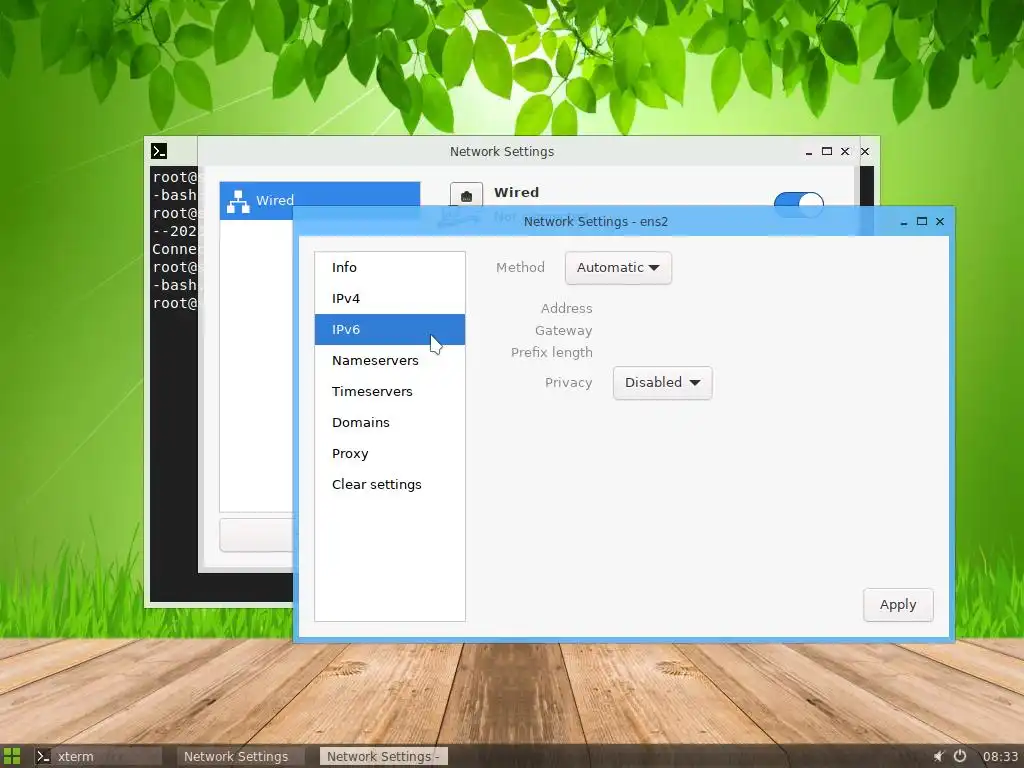Go to Domains section

pos(389,423)
